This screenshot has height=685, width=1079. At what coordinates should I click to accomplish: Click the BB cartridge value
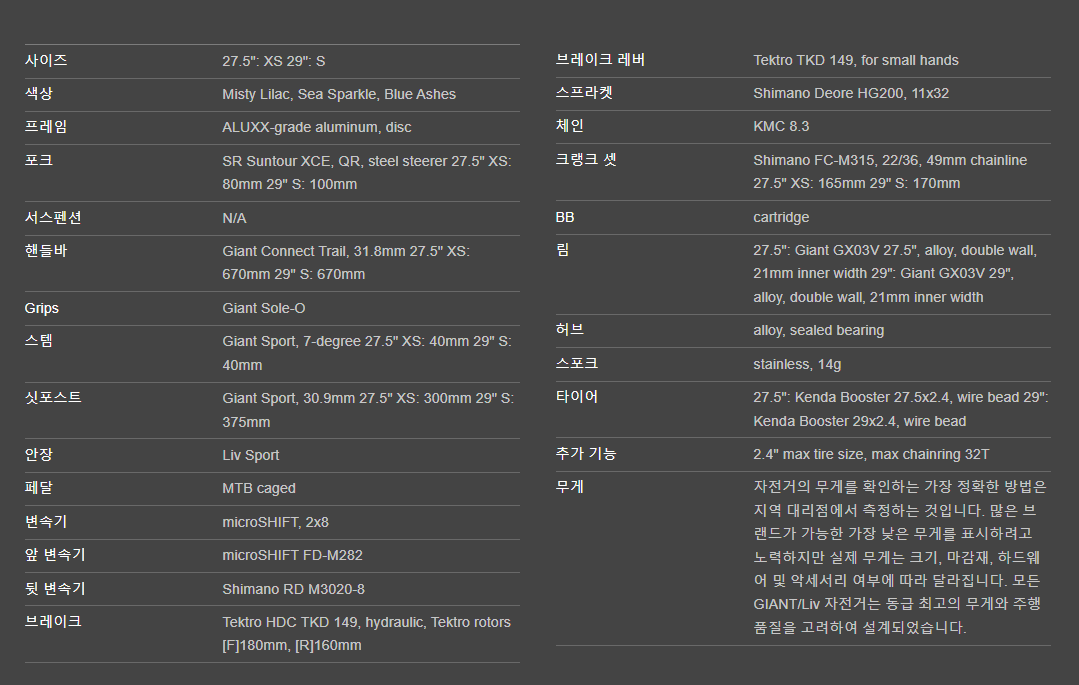[781, 217]
